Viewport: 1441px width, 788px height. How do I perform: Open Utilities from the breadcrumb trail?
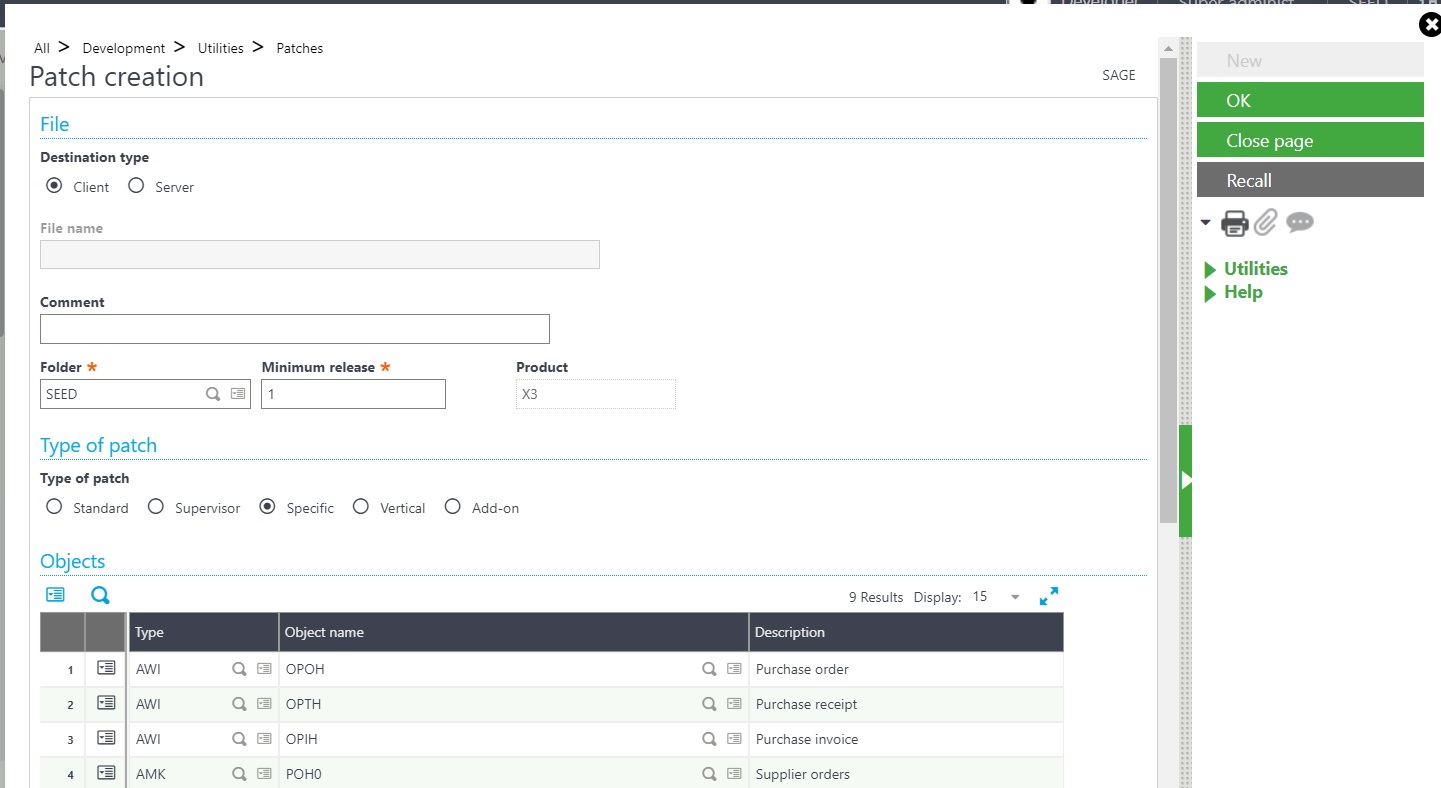click(220, 47)
